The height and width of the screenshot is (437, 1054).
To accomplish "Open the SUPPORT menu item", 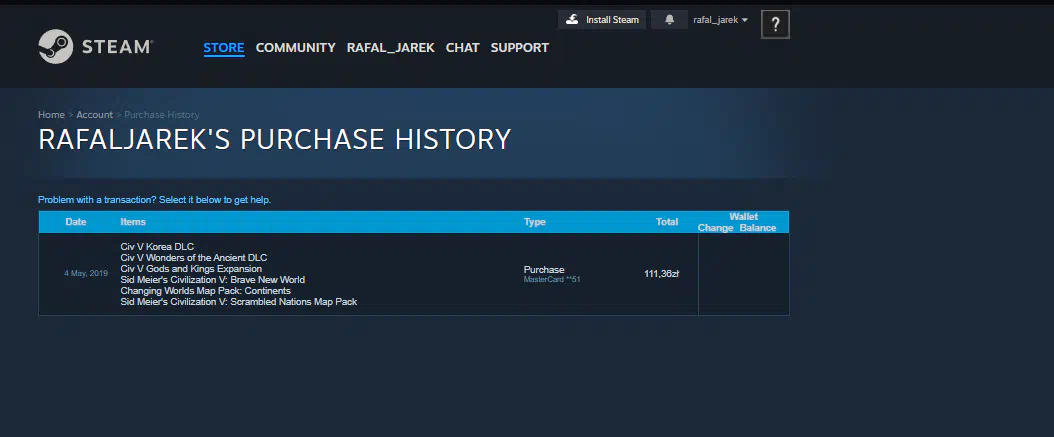I will (520, 48).
